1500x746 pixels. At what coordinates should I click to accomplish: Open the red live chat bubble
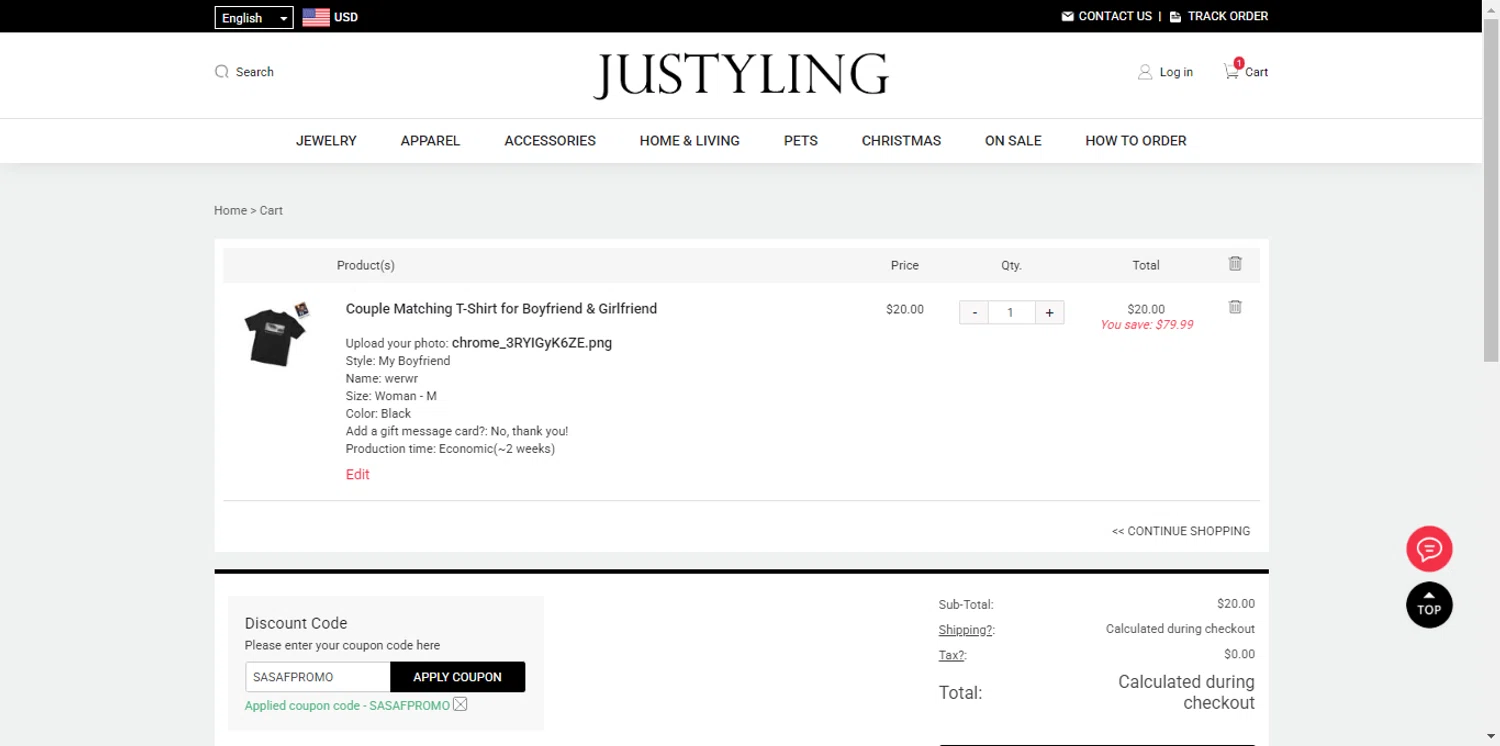coord(1429,548)
